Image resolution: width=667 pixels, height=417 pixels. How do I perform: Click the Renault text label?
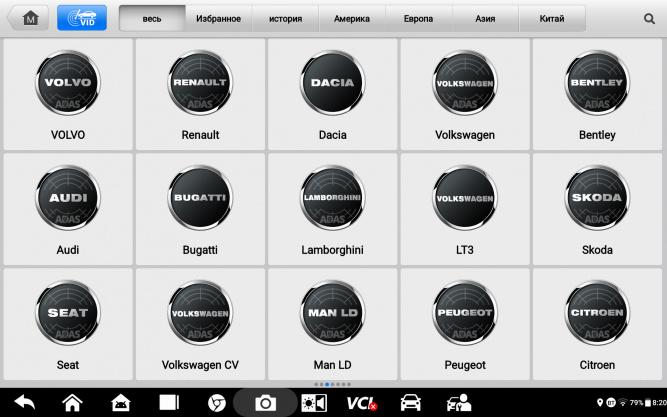point(200,135)
